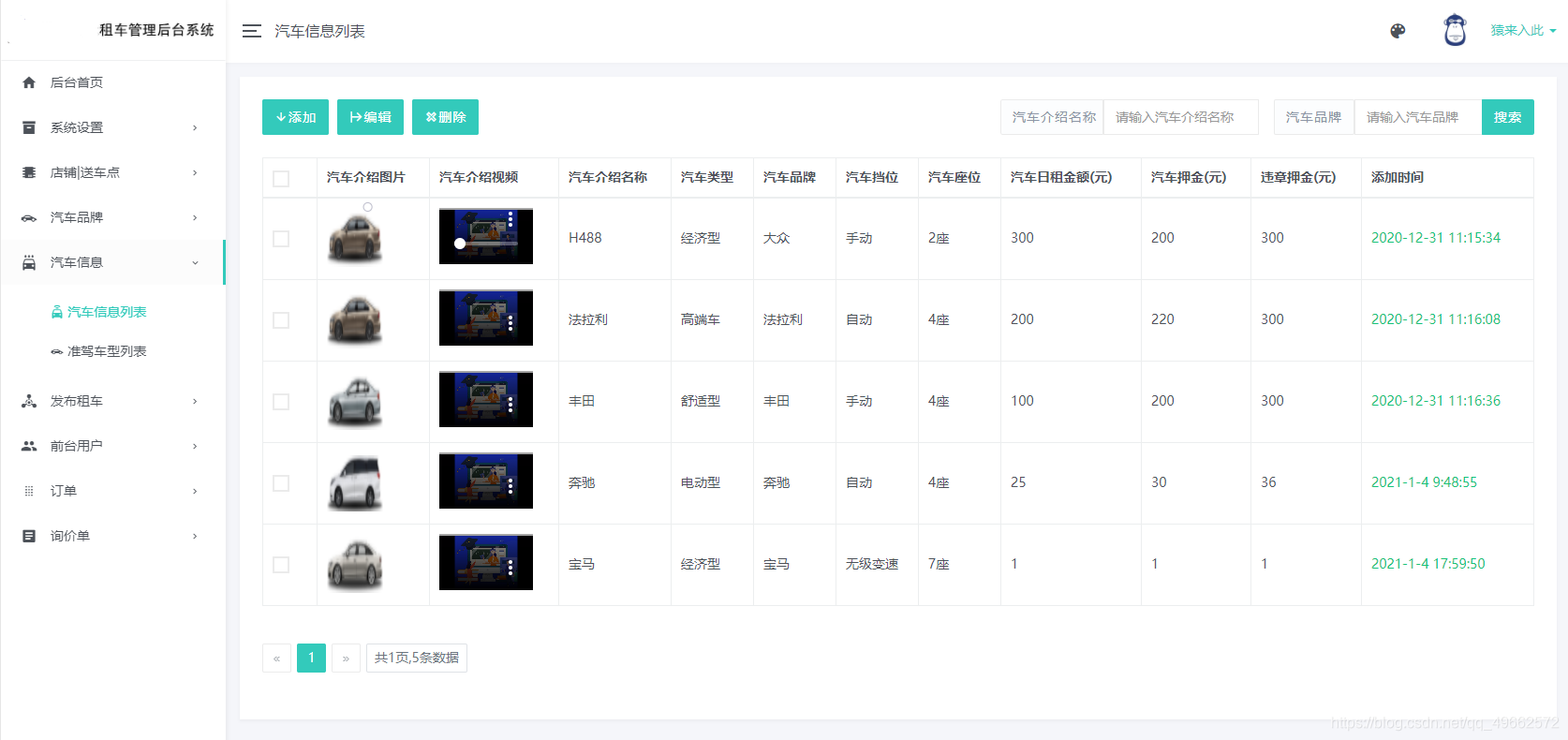Open video options menu in 宝马 row
This screenshot has height=740, width=1568.
coord(510,567)
